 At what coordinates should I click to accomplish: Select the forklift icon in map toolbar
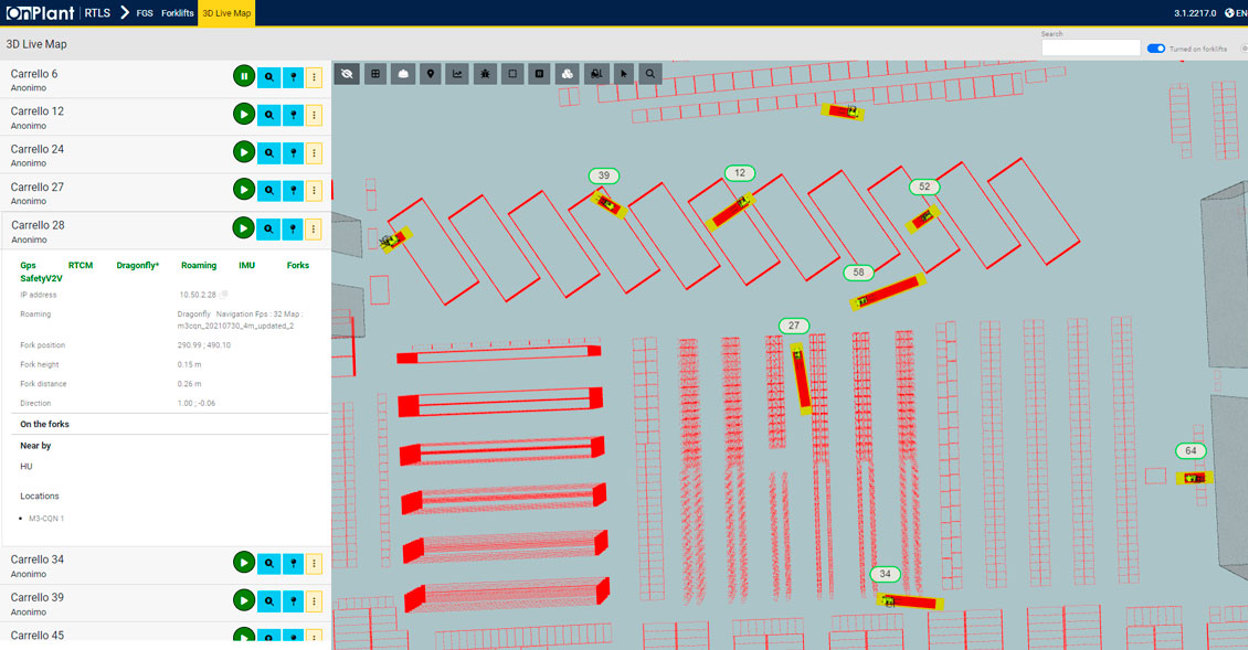[x=596, y=73]
